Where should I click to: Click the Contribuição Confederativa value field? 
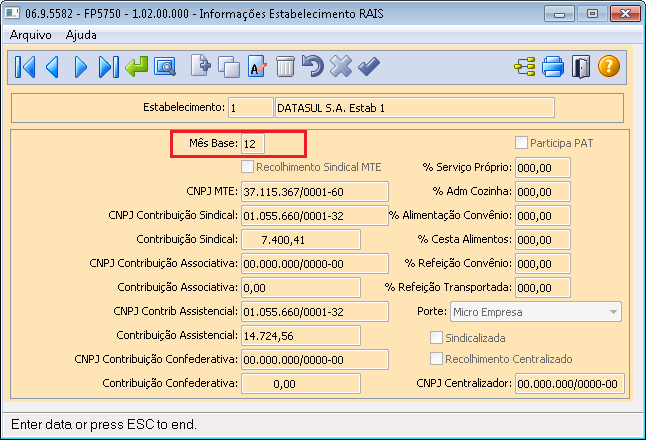pyautogui.click(x=301, y=384)
